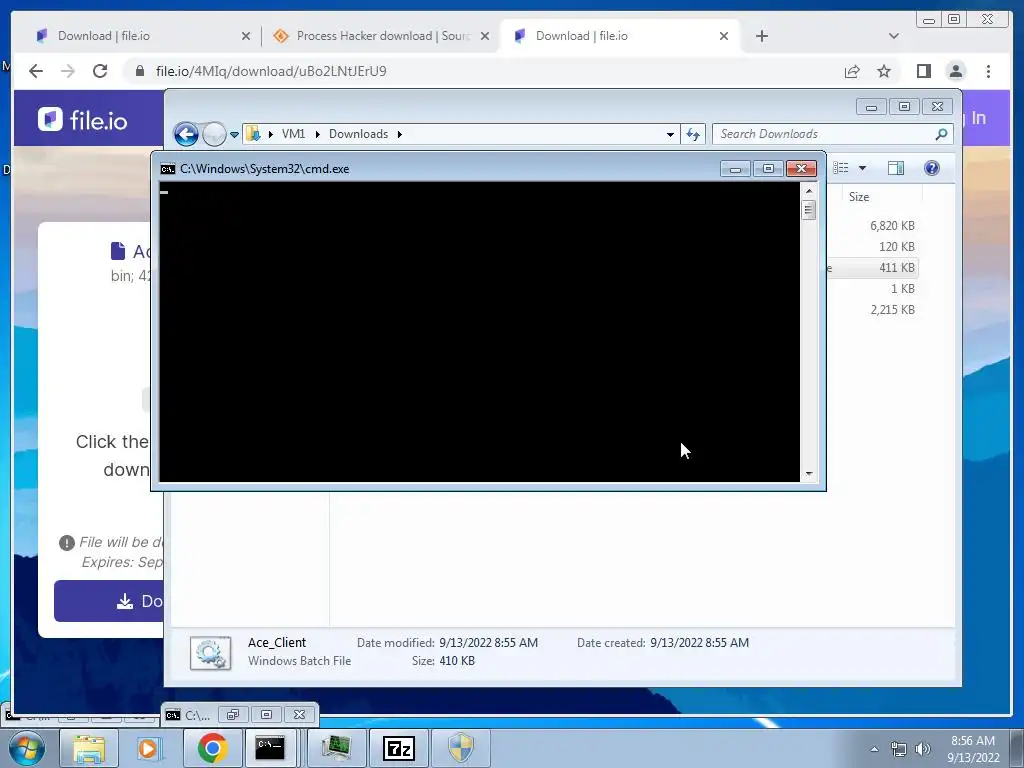Change view with Explorer view icon

841,168
